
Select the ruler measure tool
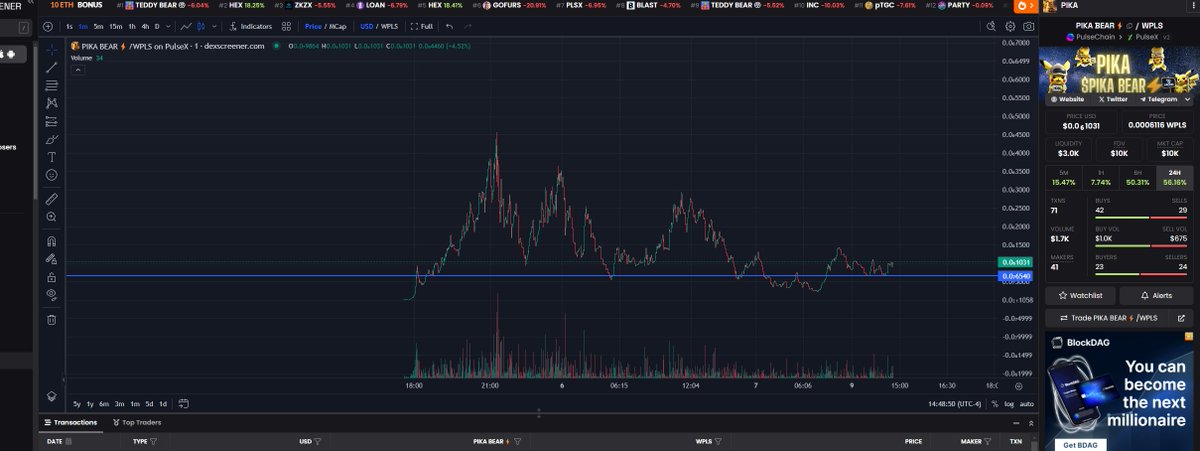coord(52,199)
